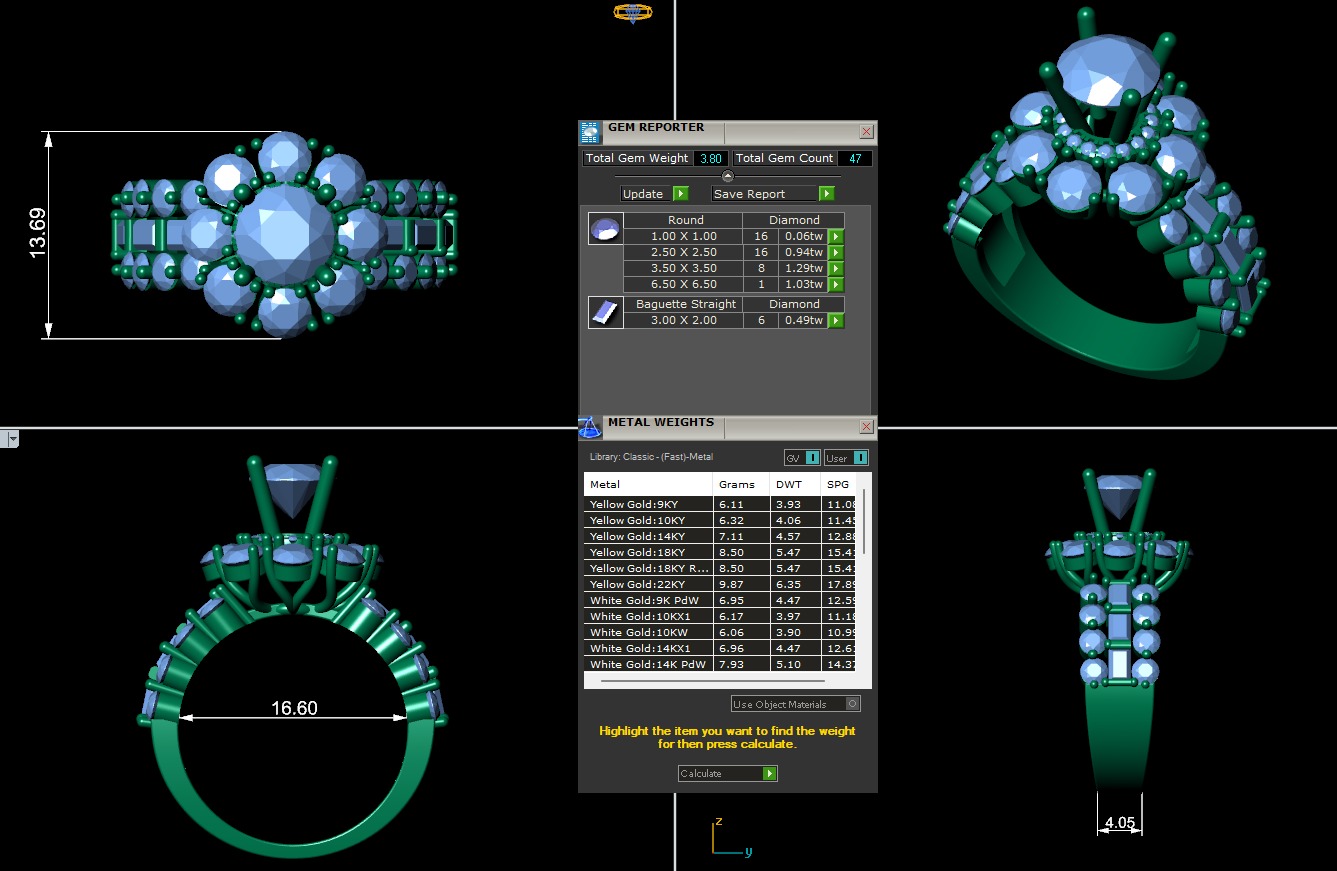Click the 1.29tw weight cell
1337x871 pixels.
click(x=803, y=269)
